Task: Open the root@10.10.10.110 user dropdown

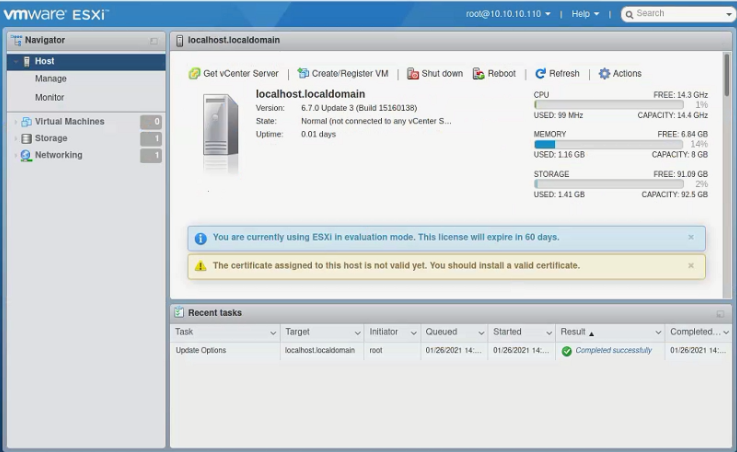Action: (x=508, y=14)
